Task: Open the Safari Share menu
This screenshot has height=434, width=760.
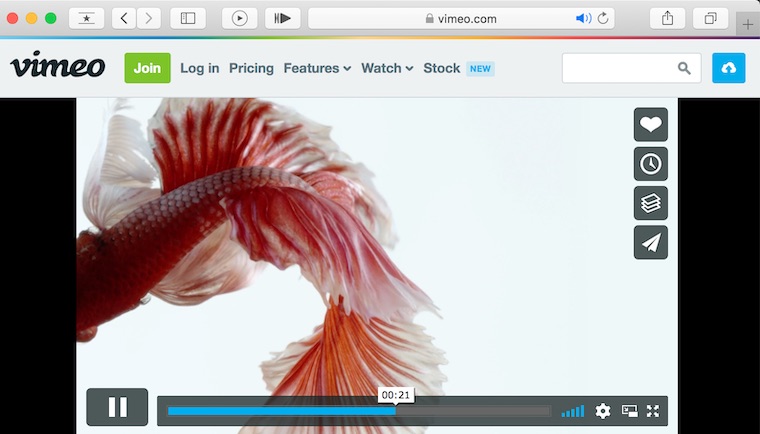Action: [x=667, y=18]
